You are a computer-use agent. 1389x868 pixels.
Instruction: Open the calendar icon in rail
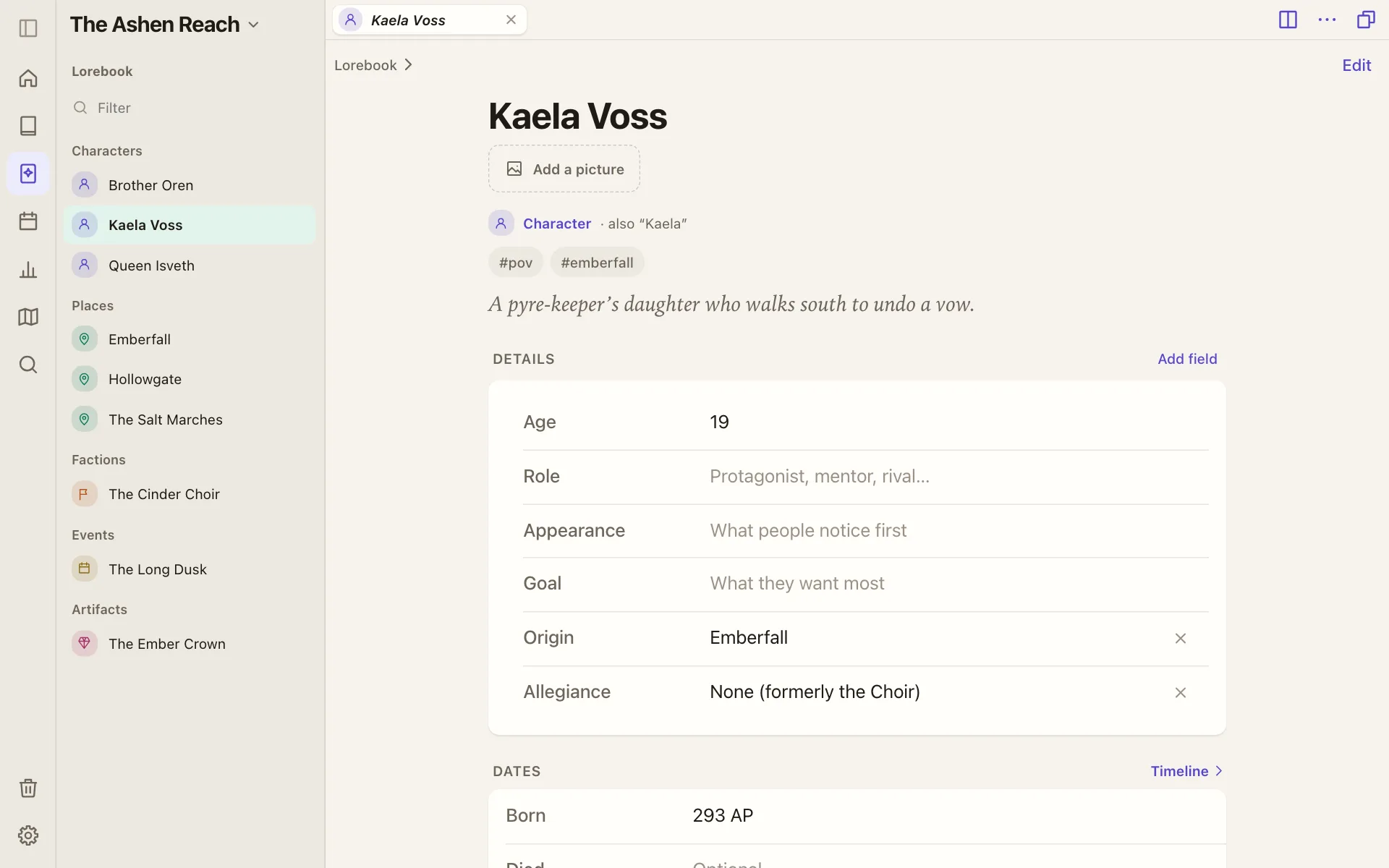pos(28,221)
